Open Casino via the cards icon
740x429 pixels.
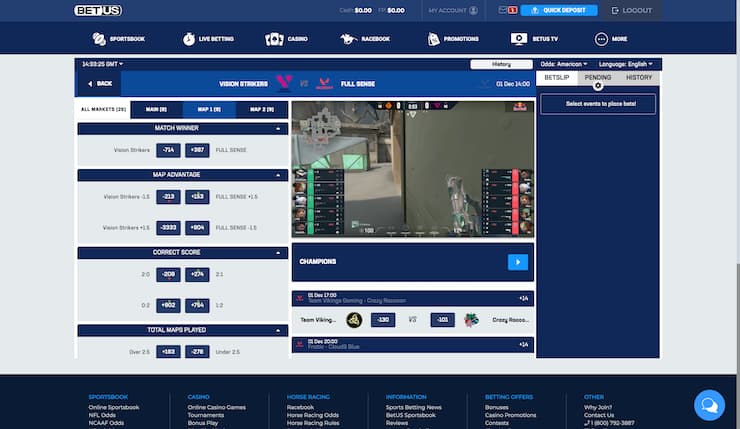click(x=273, y=39)
